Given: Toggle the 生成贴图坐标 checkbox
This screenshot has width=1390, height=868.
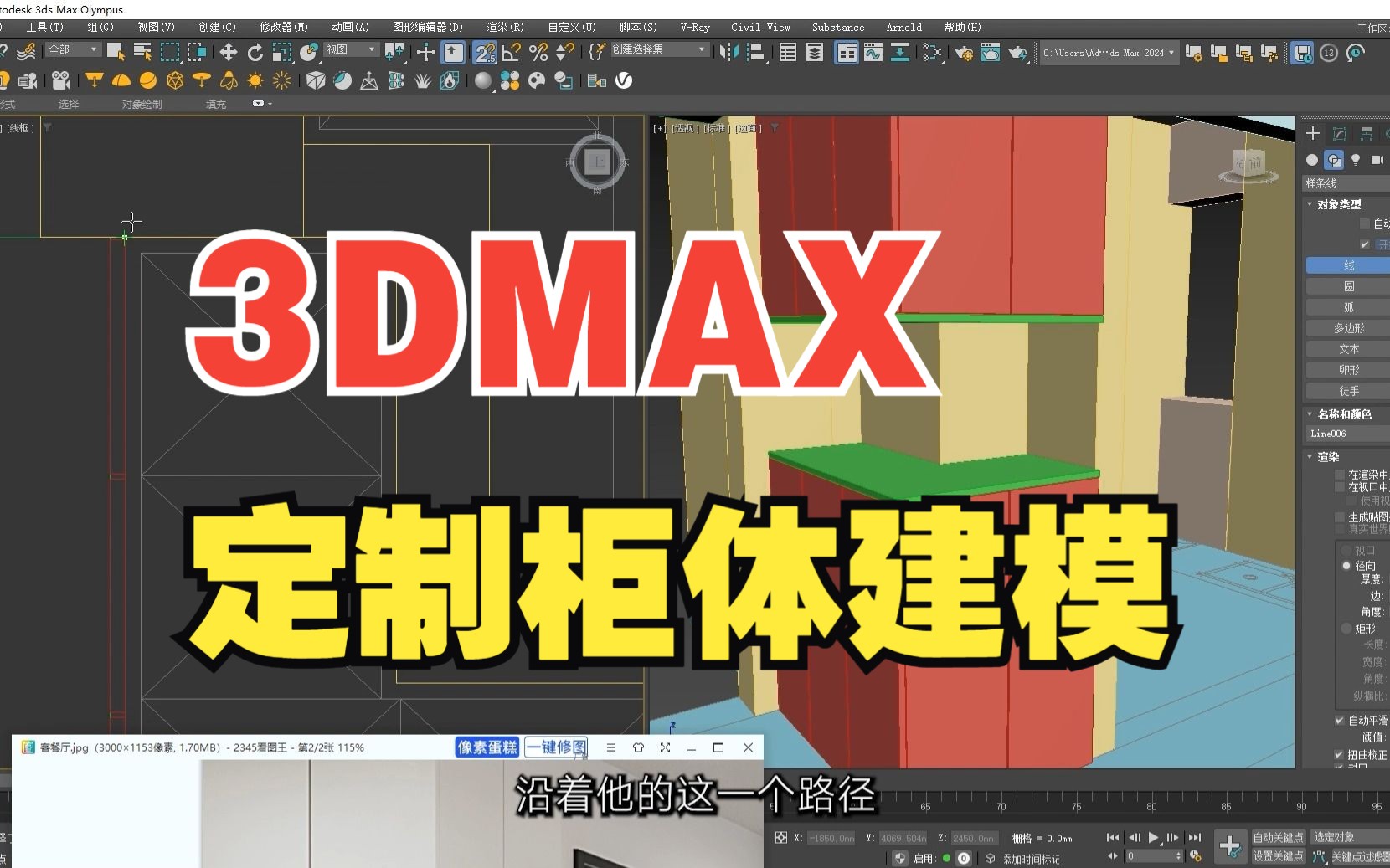Looking at the screenshot, I should pos(1340,517).
